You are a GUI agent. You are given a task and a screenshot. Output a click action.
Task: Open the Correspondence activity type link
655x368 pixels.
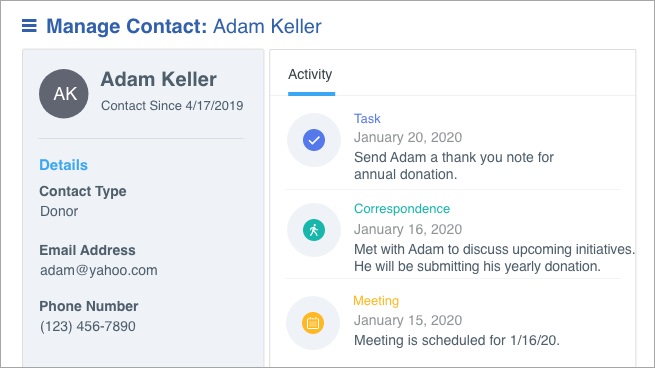tap(402, 208)
